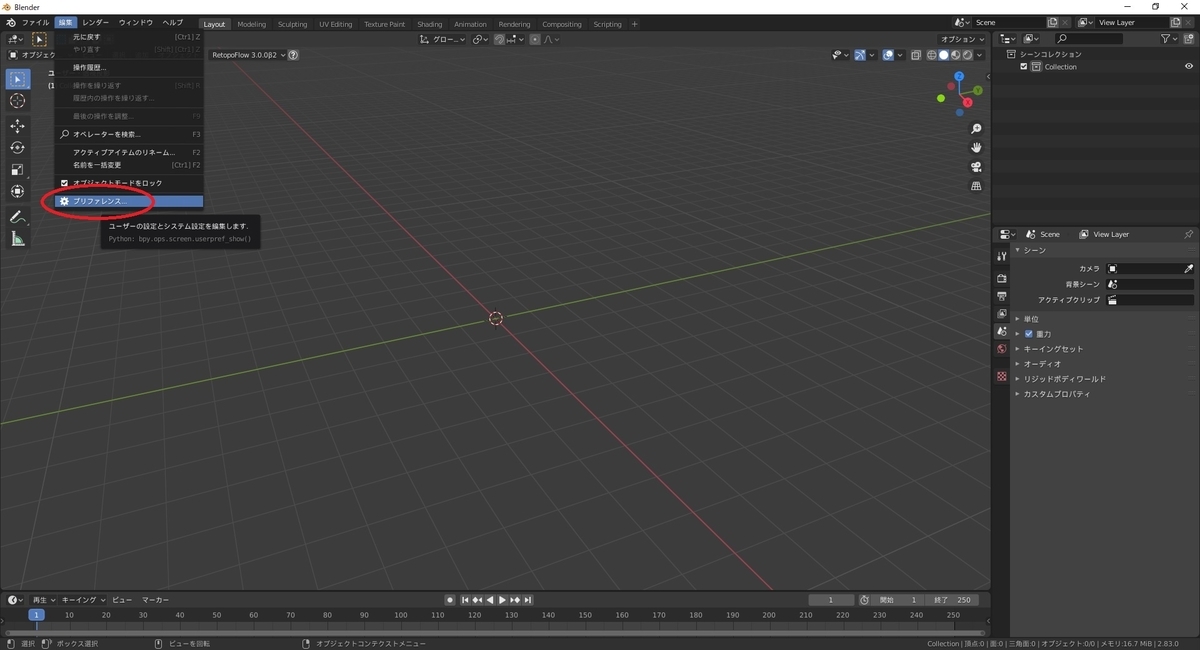Click the pan view hand icon

(x=977, y=148)
